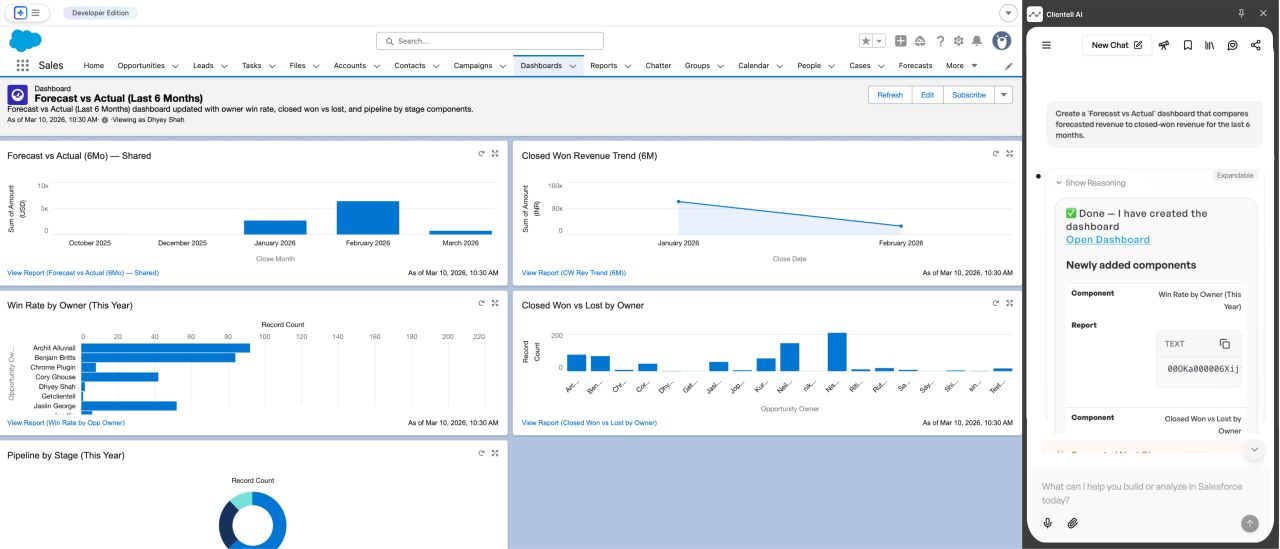Open the More navigation dropdown
Image resolution: width=1280 pixels, height=549 pixels.
(961, 66)
